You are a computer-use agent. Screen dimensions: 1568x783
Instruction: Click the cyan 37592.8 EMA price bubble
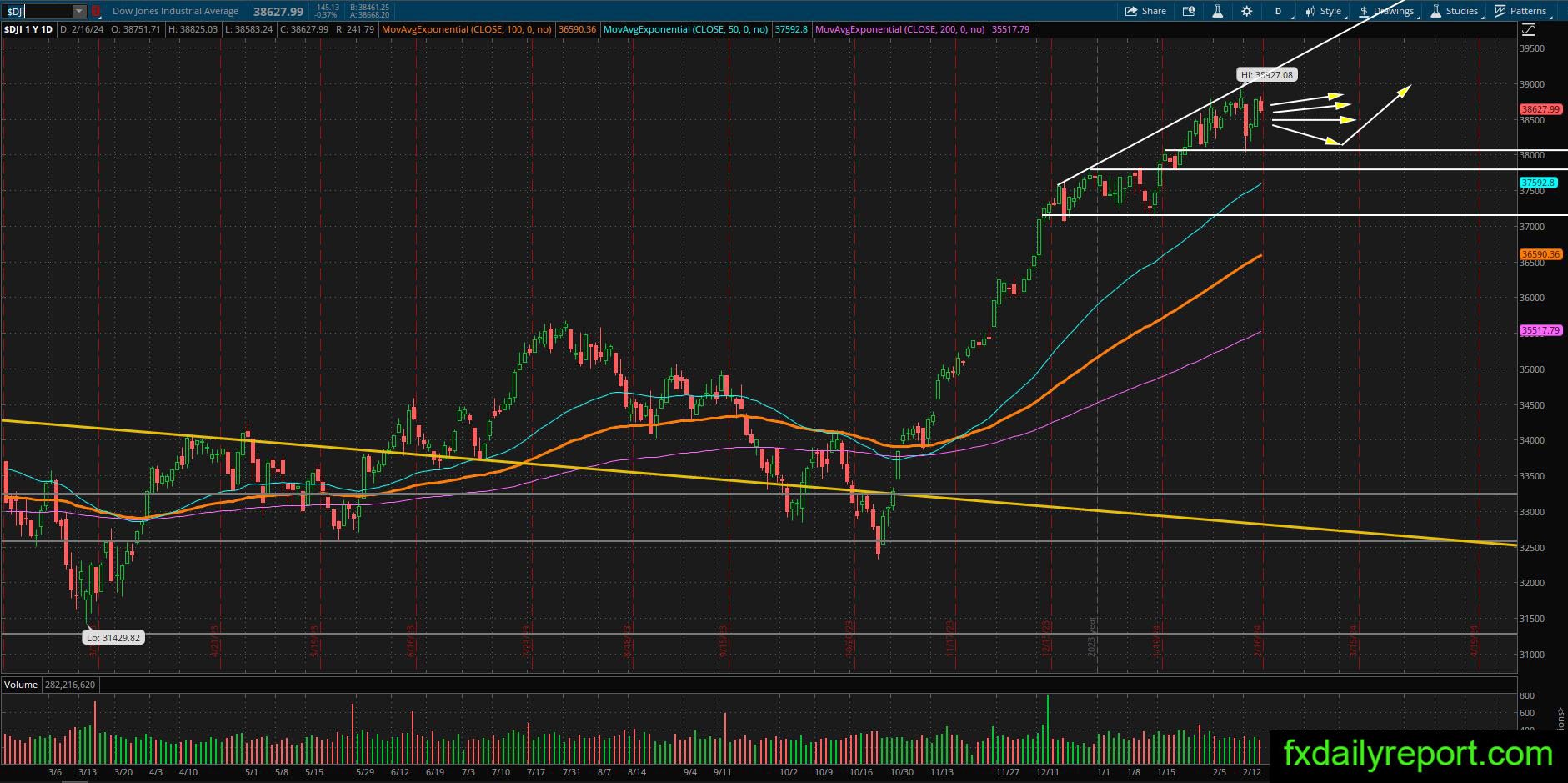coord(1538,182)
